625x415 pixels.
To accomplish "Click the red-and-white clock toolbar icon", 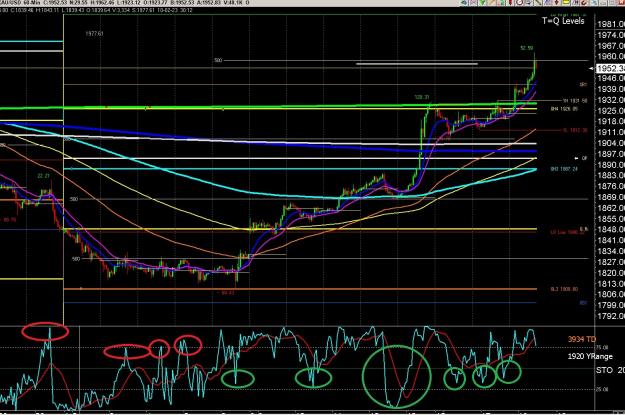I will pos(519,2).
